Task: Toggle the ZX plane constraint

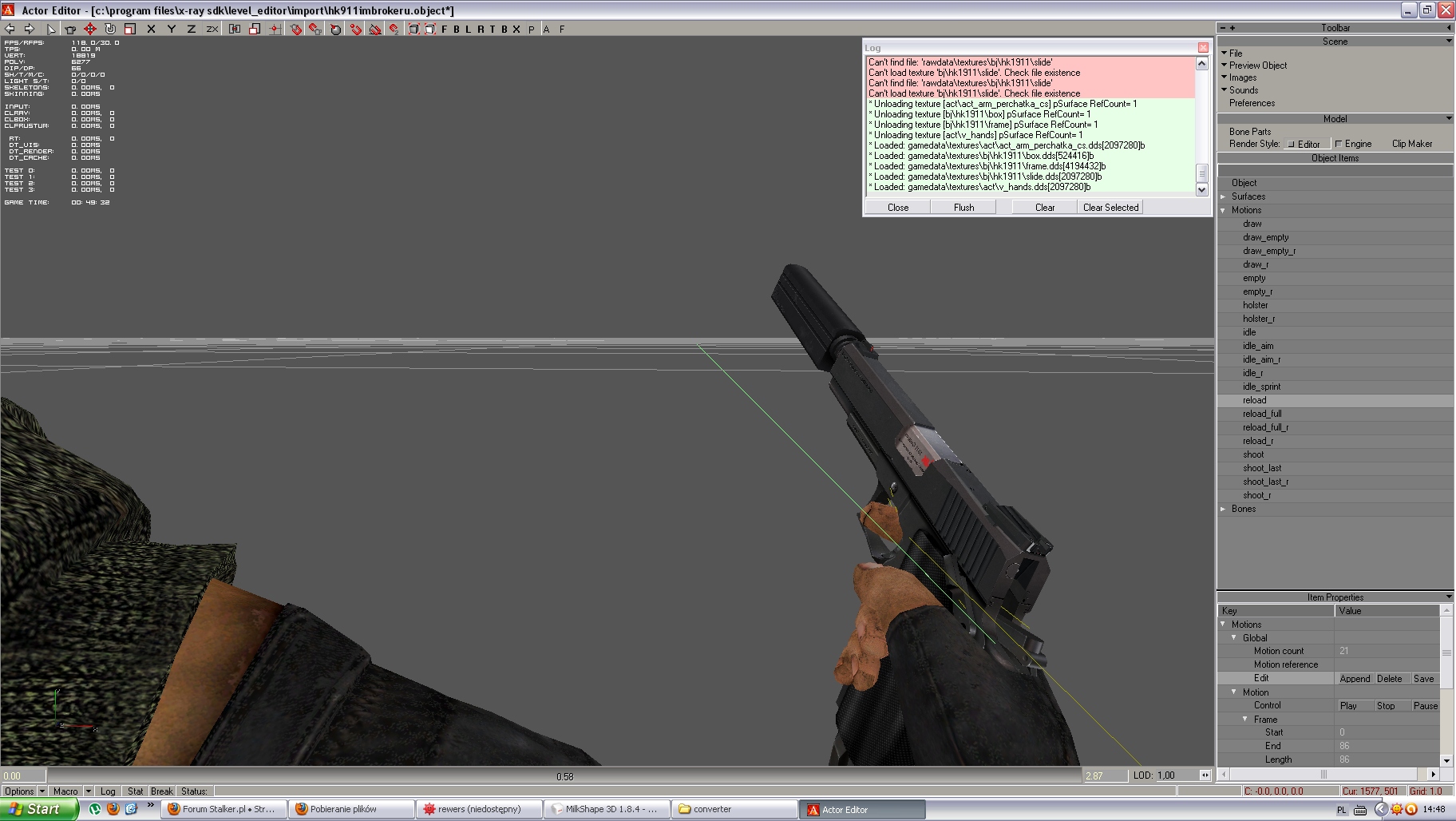Action: [212, 29]
